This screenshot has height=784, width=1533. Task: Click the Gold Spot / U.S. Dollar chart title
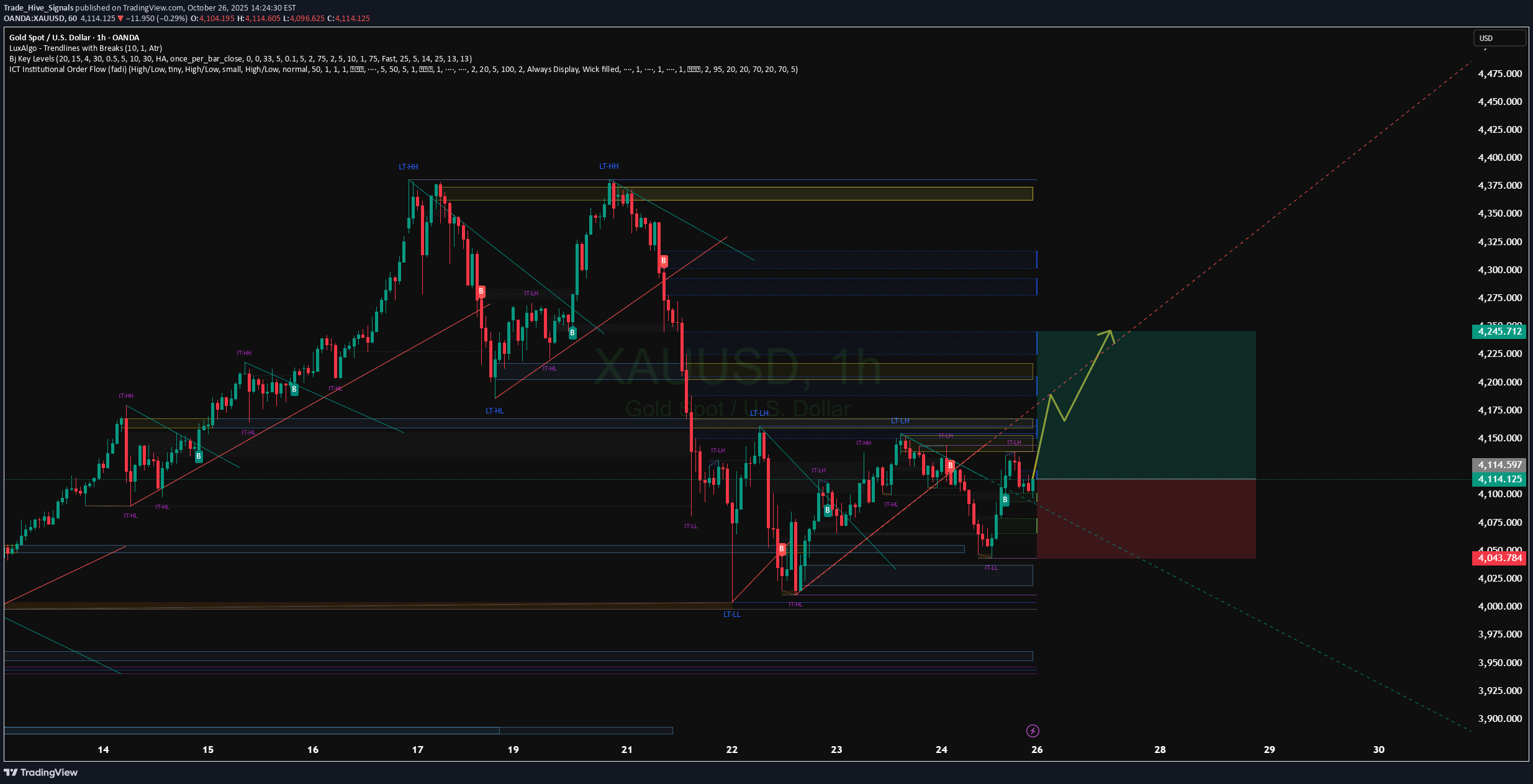50,37
